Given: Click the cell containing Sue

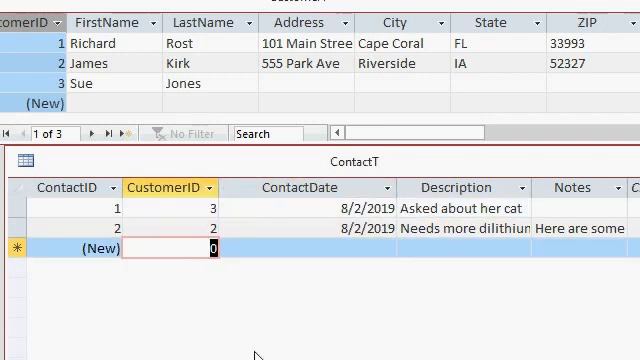Looking at the screenshot, I should pos(114,83).
